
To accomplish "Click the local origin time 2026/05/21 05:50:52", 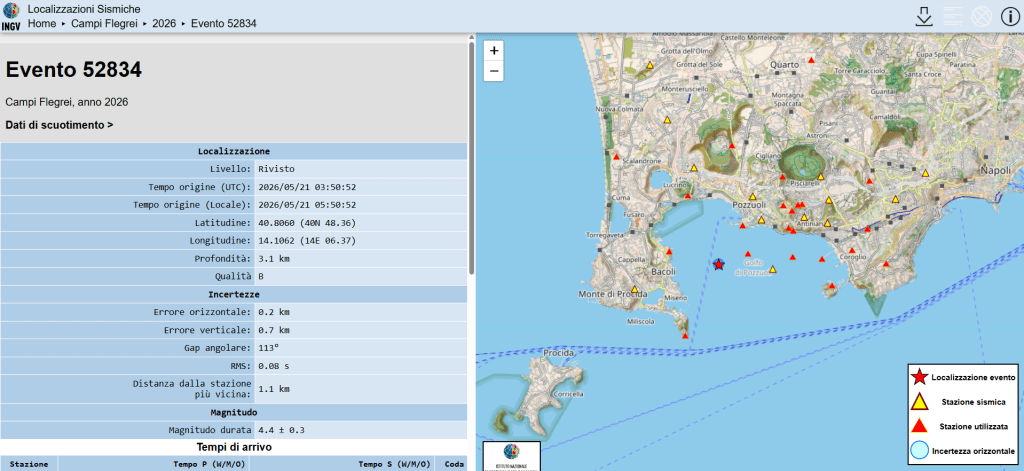I will coord(307,204).
